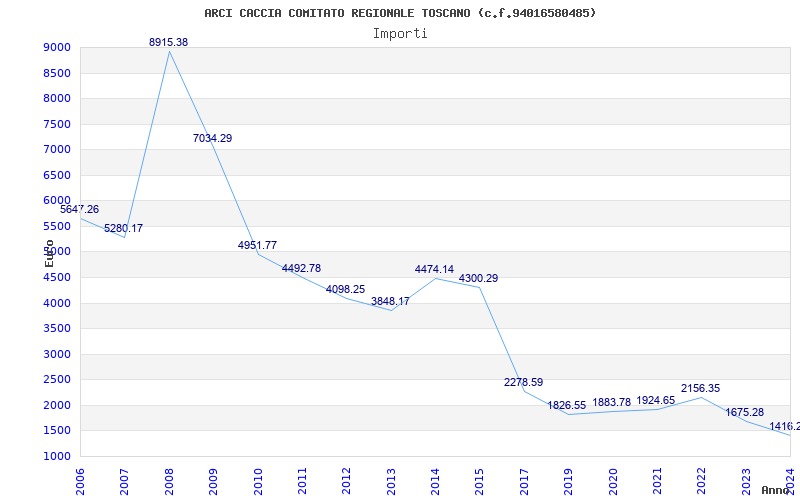The image size is (800, 500).
Task: Click the 3848.17 data label
Action: coord(390,301)
